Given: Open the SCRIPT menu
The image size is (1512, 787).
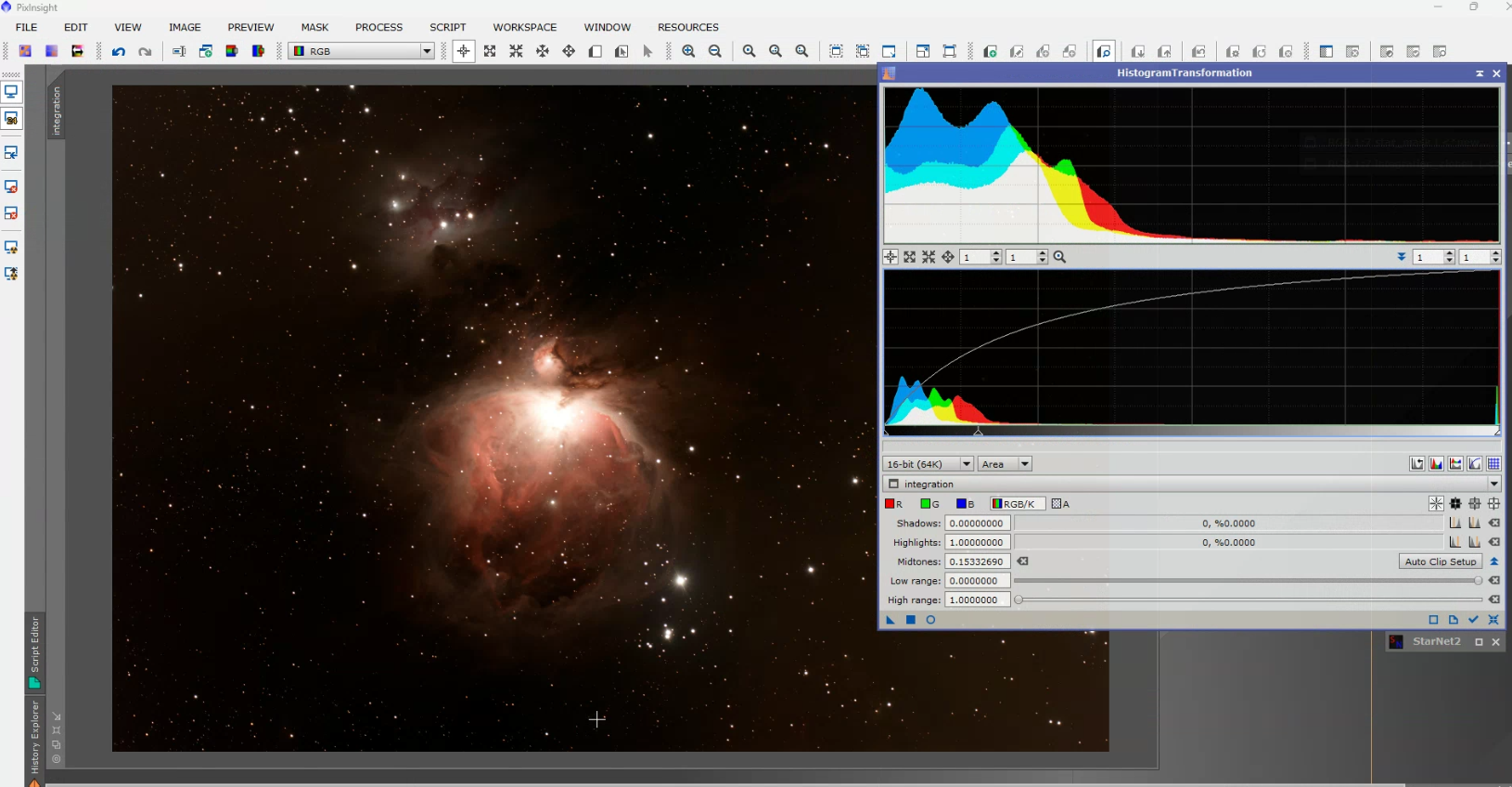Looking at the screenshot, I should click(447, 27).
